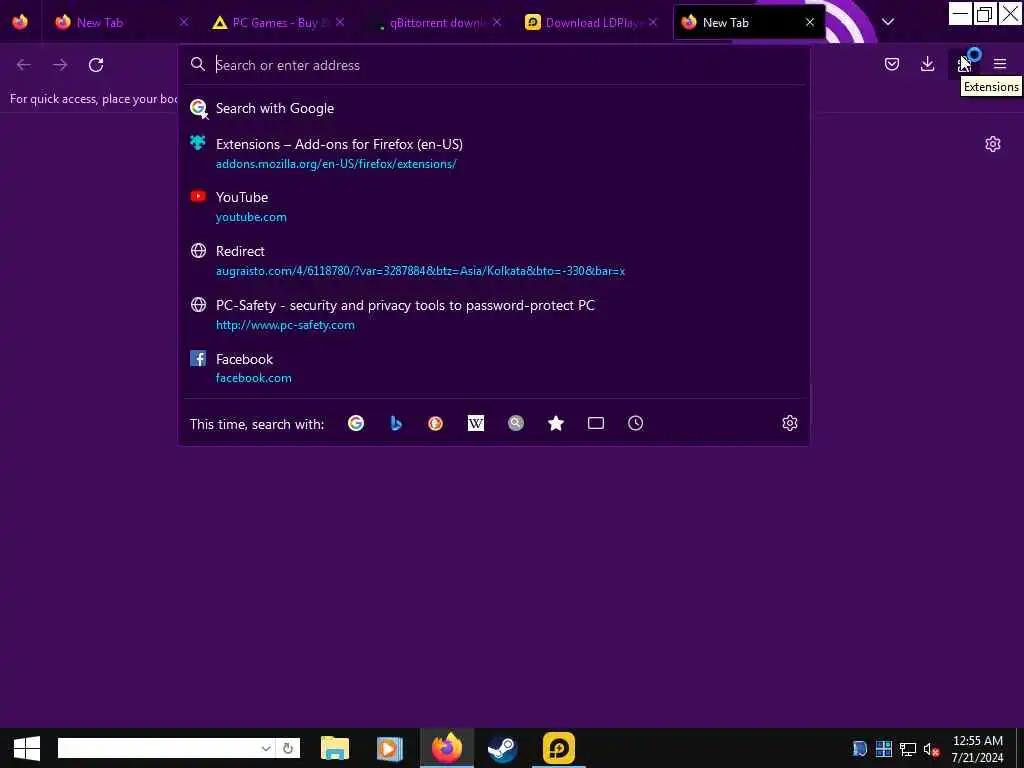Reload the current page

96,65
